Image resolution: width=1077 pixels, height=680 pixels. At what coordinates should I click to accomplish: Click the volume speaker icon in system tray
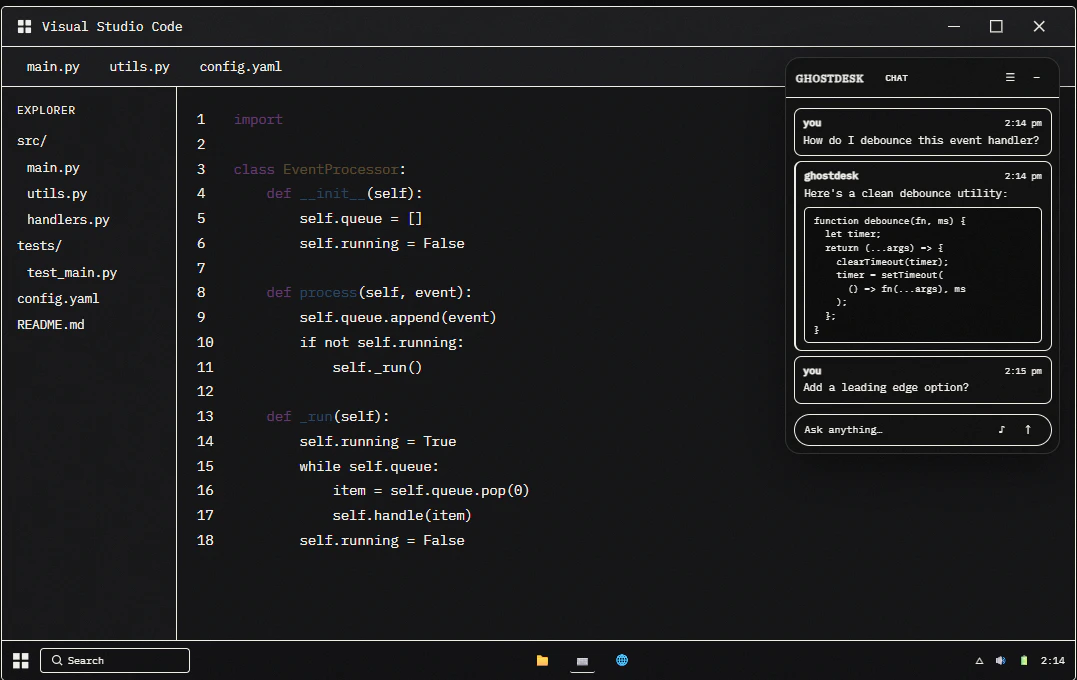[x=1000, y=660]
